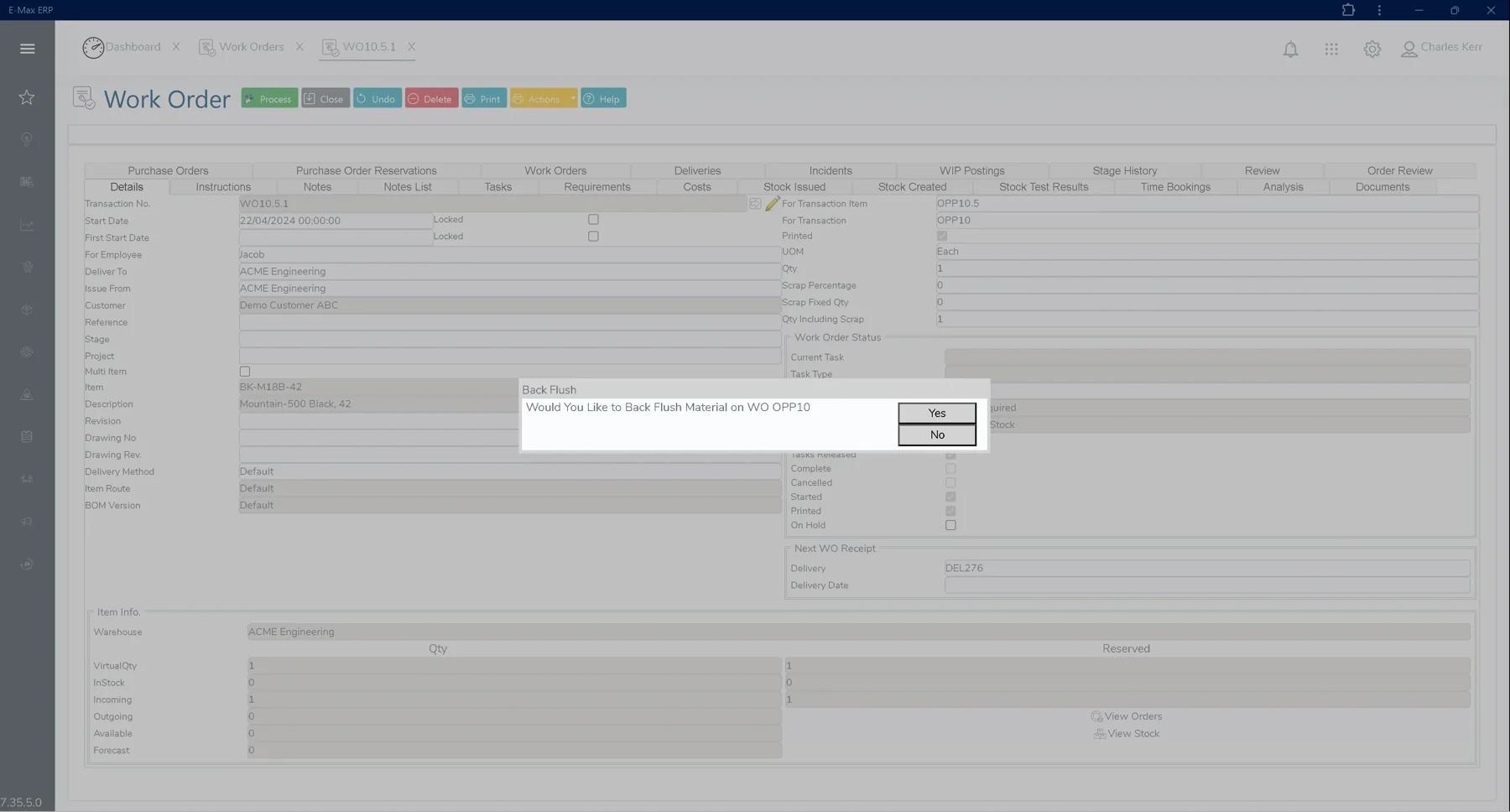Decline Back Flush with No button
The height and width of the screenshot is (812, 1510).
[937, 435]
